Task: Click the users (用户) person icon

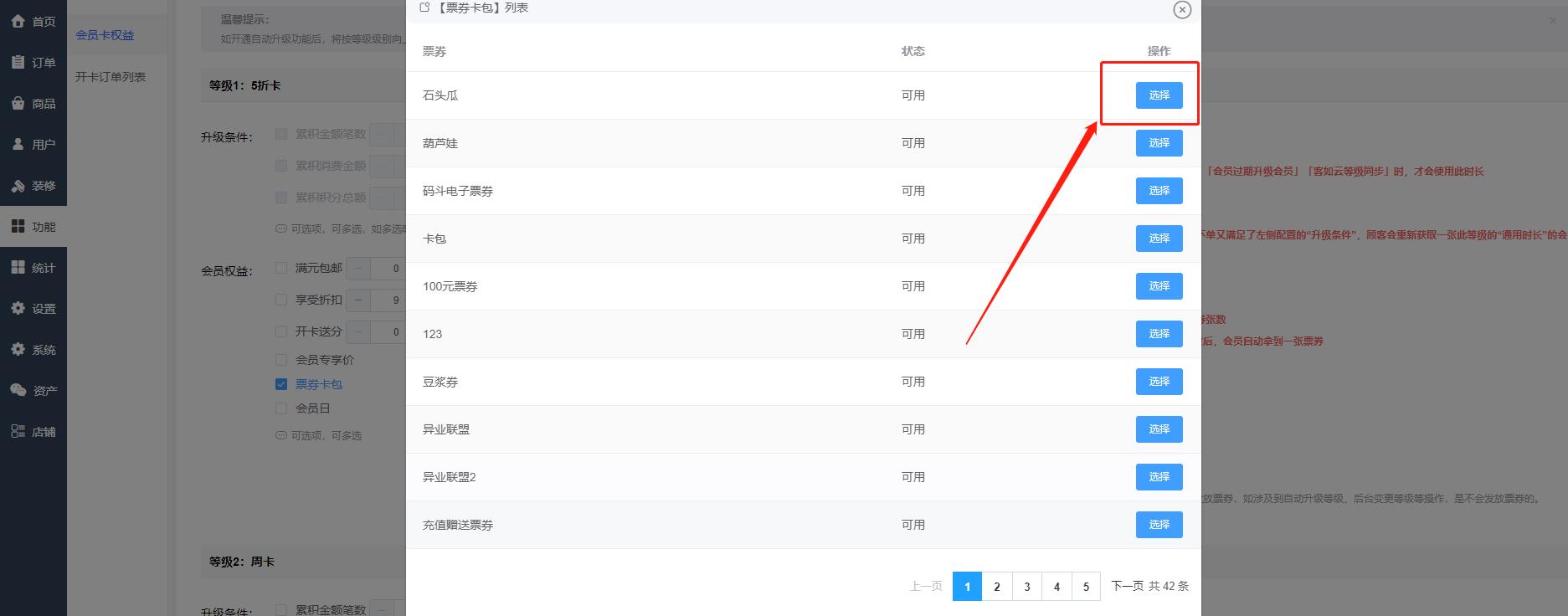Action: point(18,144)
